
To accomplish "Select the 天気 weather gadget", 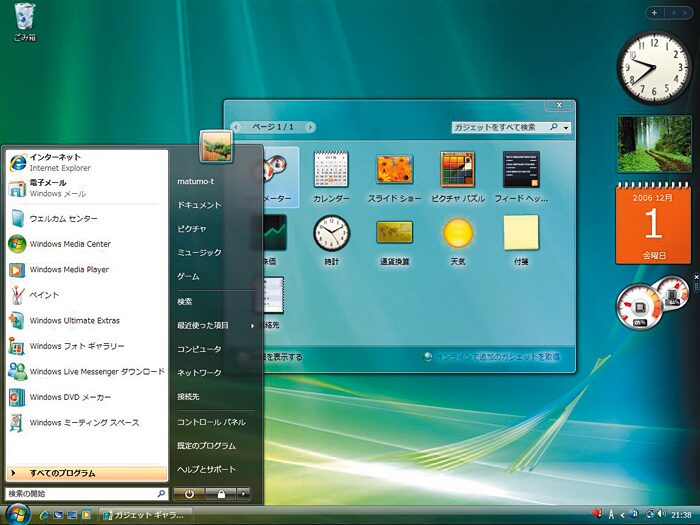I will [x=458, y=233].
